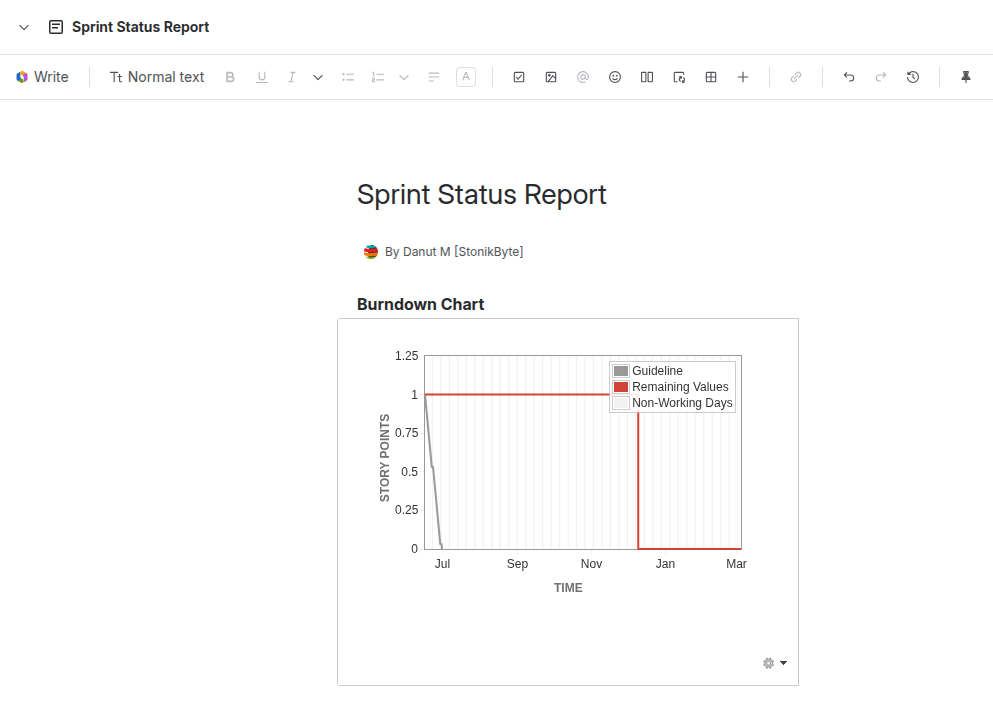This screenshot has height=713, width=993.
Task: Collapse the page header chevron
Action: point(24,27)
